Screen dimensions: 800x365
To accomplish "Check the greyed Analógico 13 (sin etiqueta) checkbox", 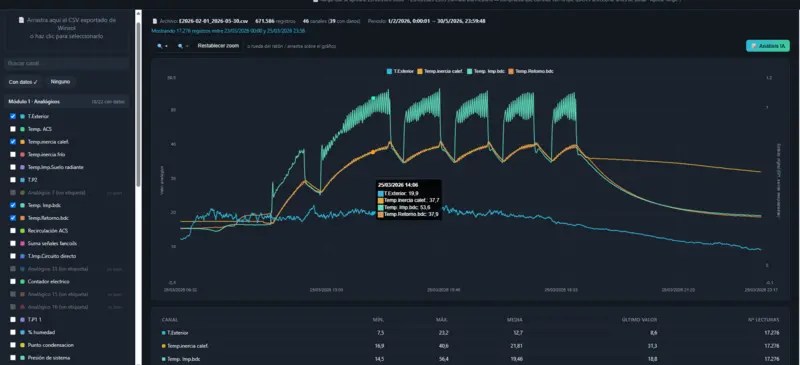I will pos(13,269).
